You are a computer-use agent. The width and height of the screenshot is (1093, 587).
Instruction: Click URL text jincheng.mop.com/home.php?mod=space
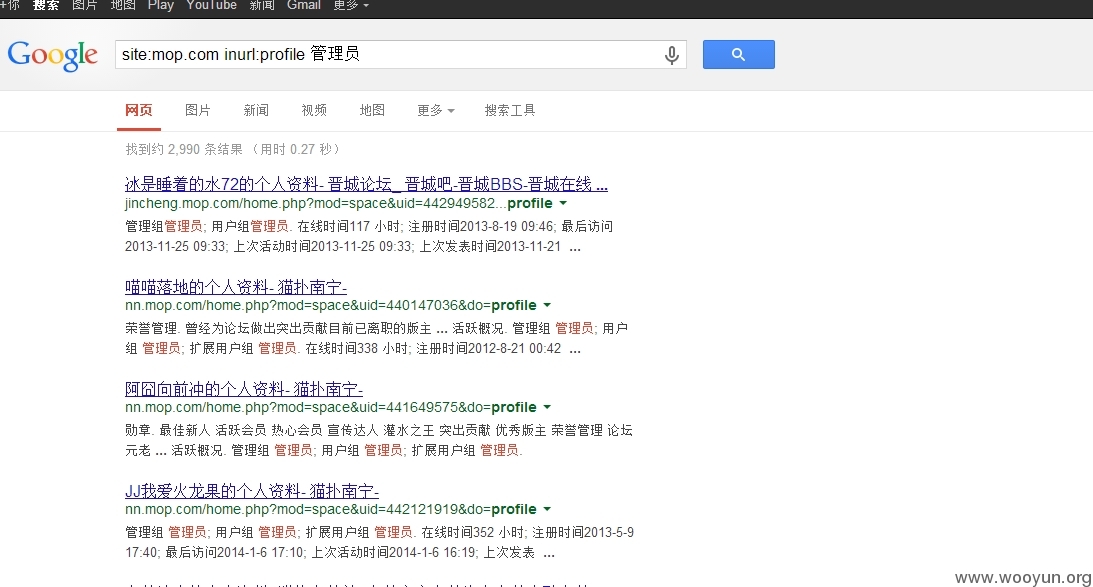pyautogui.click(x=338, y=204)
